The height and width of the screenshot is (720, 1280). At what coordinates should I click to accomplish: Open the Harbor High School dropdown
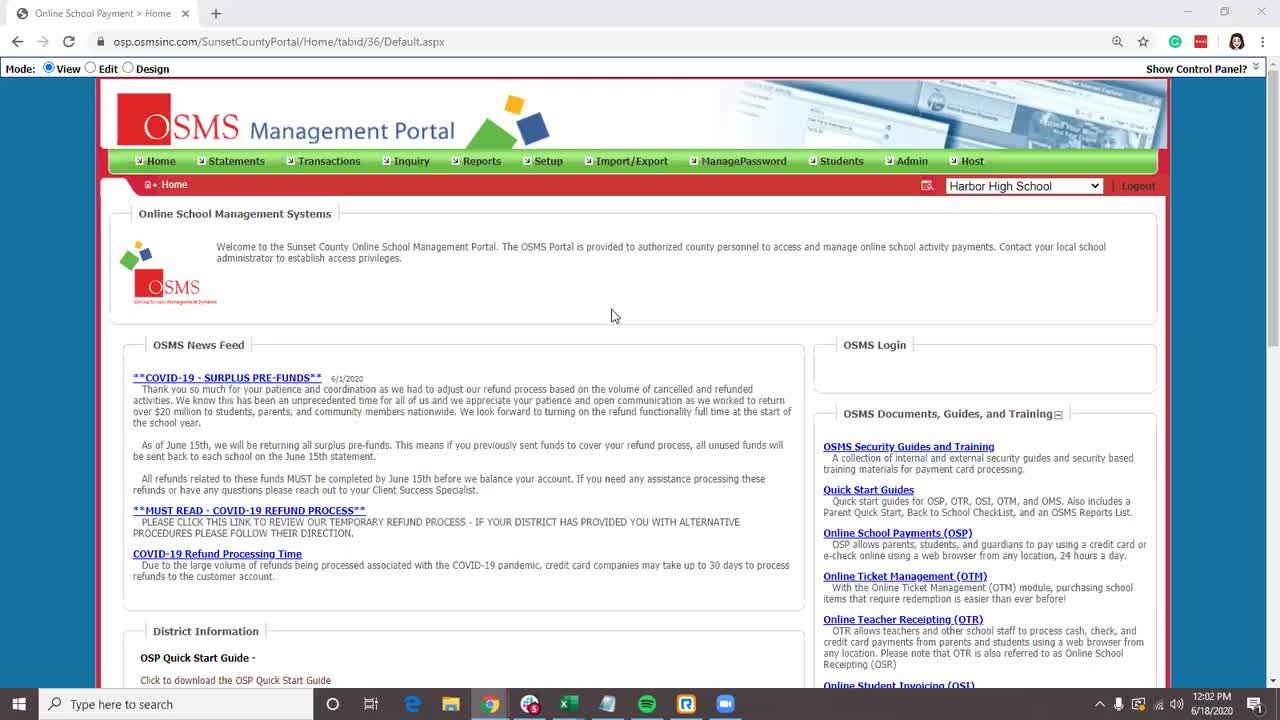(x=1024, y=186)
